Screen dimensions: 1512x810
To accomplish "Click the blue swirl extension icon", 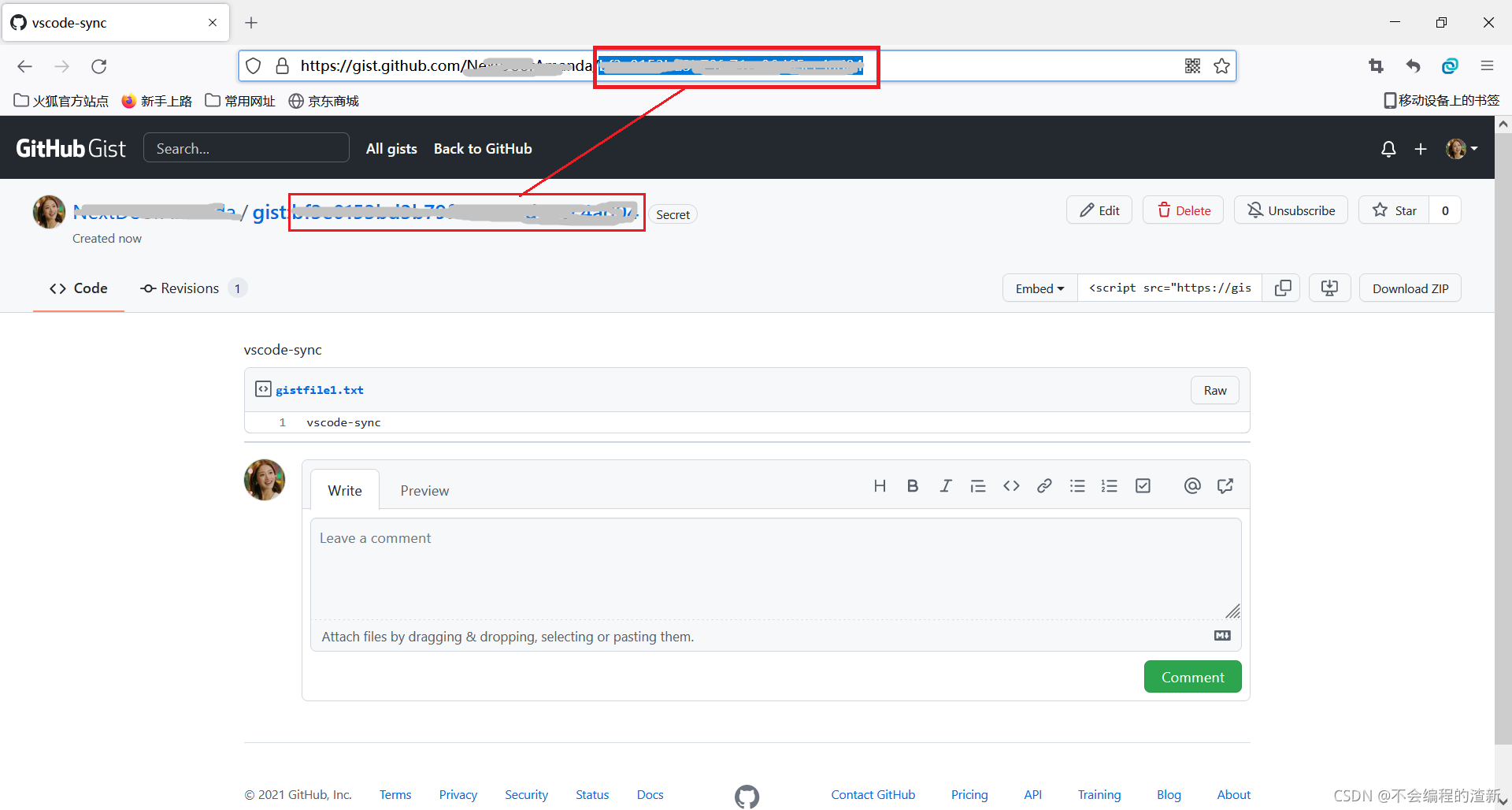I will click(x=1450, y=66).
